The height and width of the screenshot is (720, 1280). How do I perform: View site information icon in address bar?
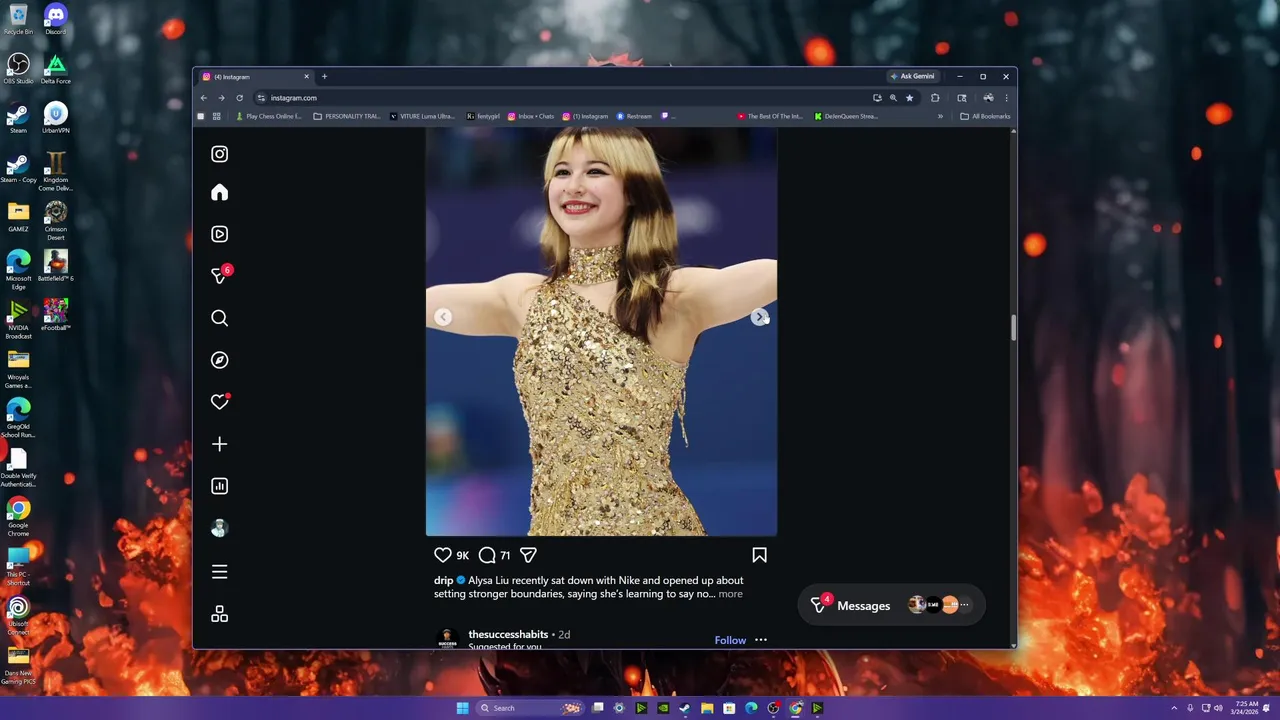(261, 98)
